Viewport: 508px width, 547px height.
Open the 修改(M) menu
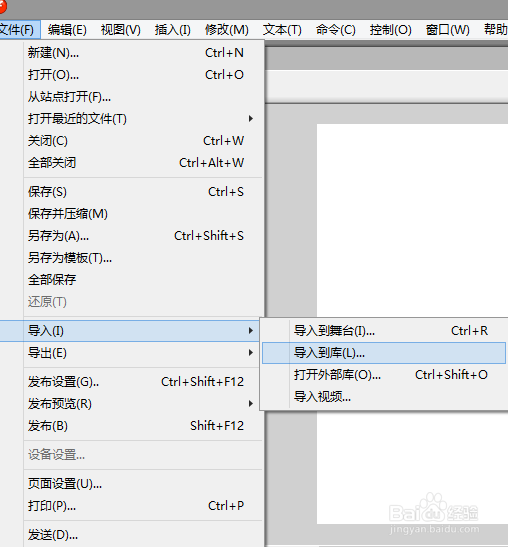point(227,30)
